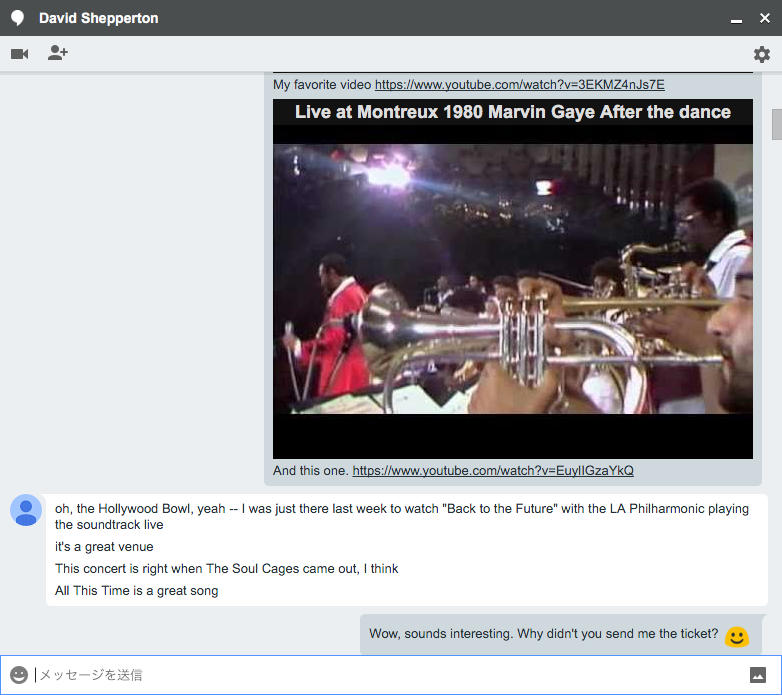782x695 pixels.
Task: Click the title 'David Shepperton'
Action: point(99,18)
